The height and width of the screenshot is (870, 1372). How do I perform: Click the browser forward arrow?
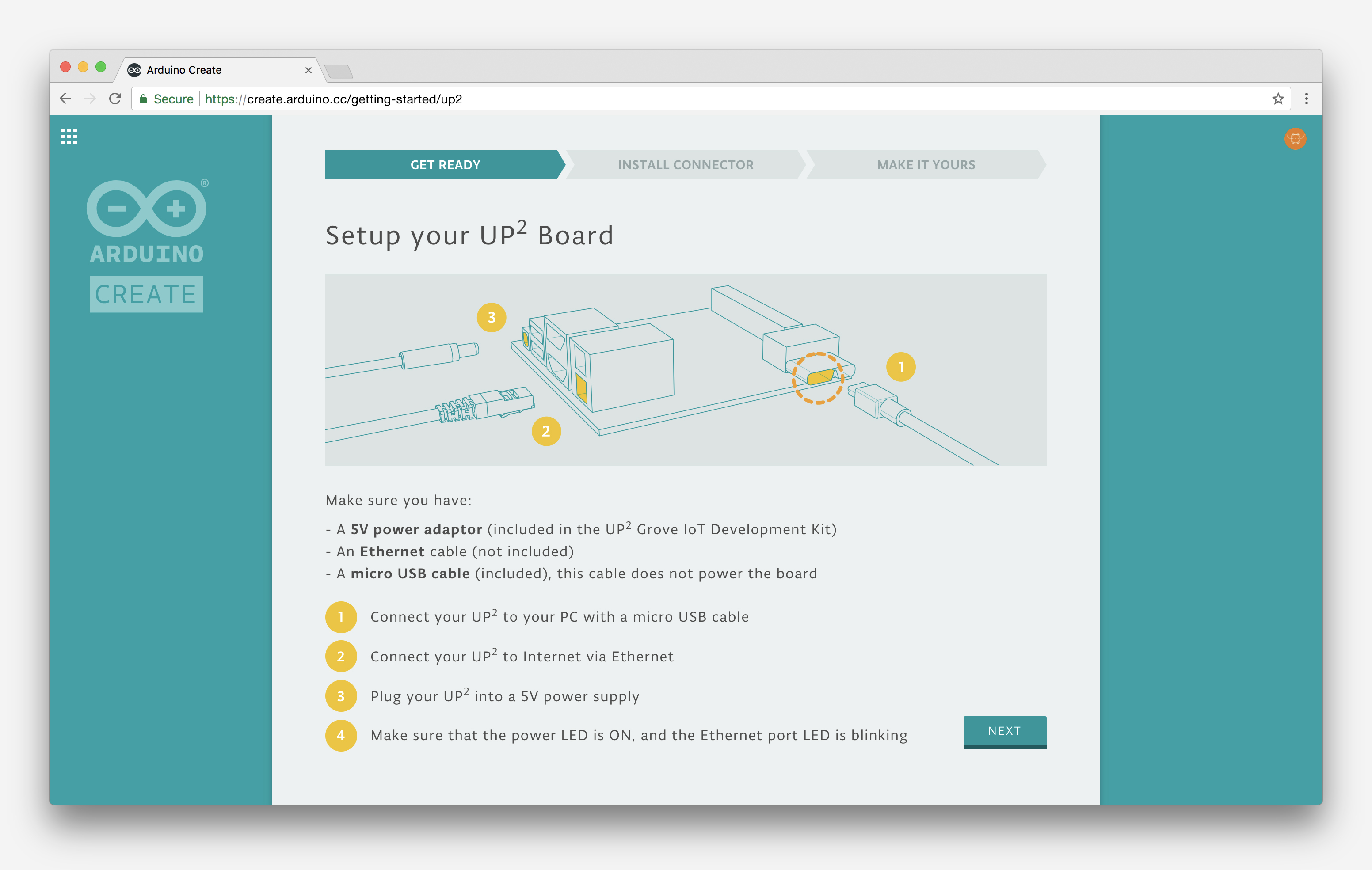click(90, 99)
